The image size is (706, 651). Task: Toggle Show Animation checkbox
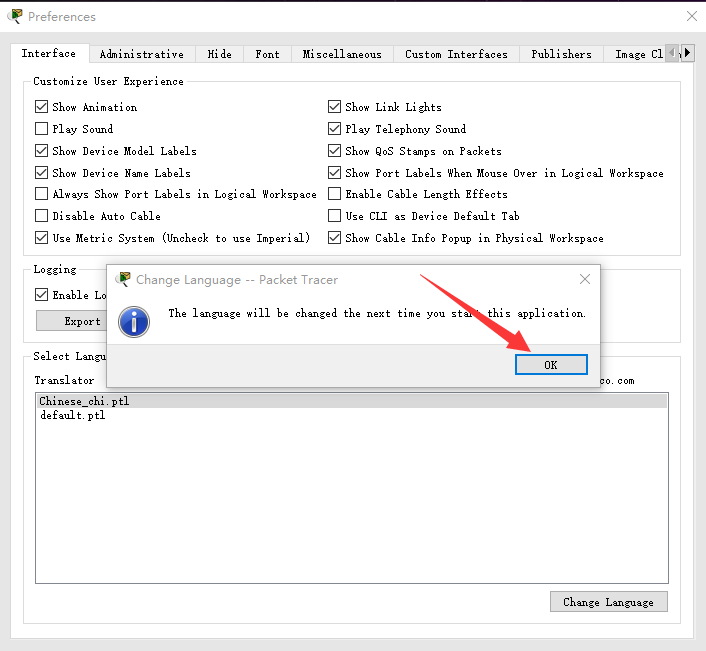41,107
